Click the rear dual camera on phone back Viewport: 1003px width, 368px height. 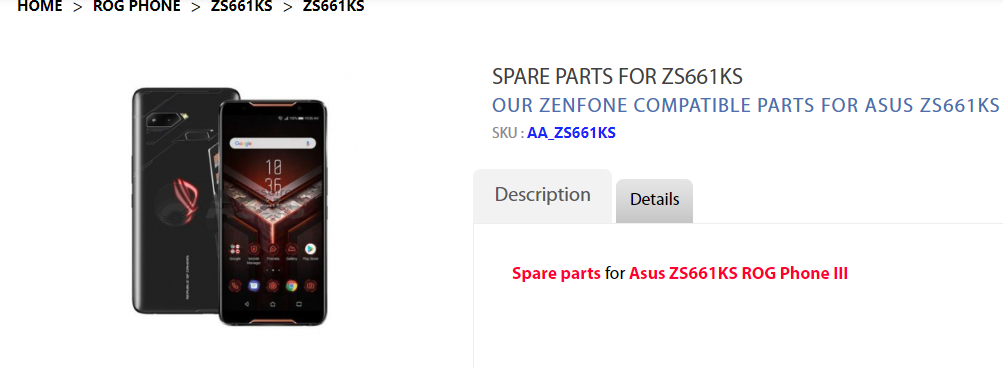pos(161,120)
